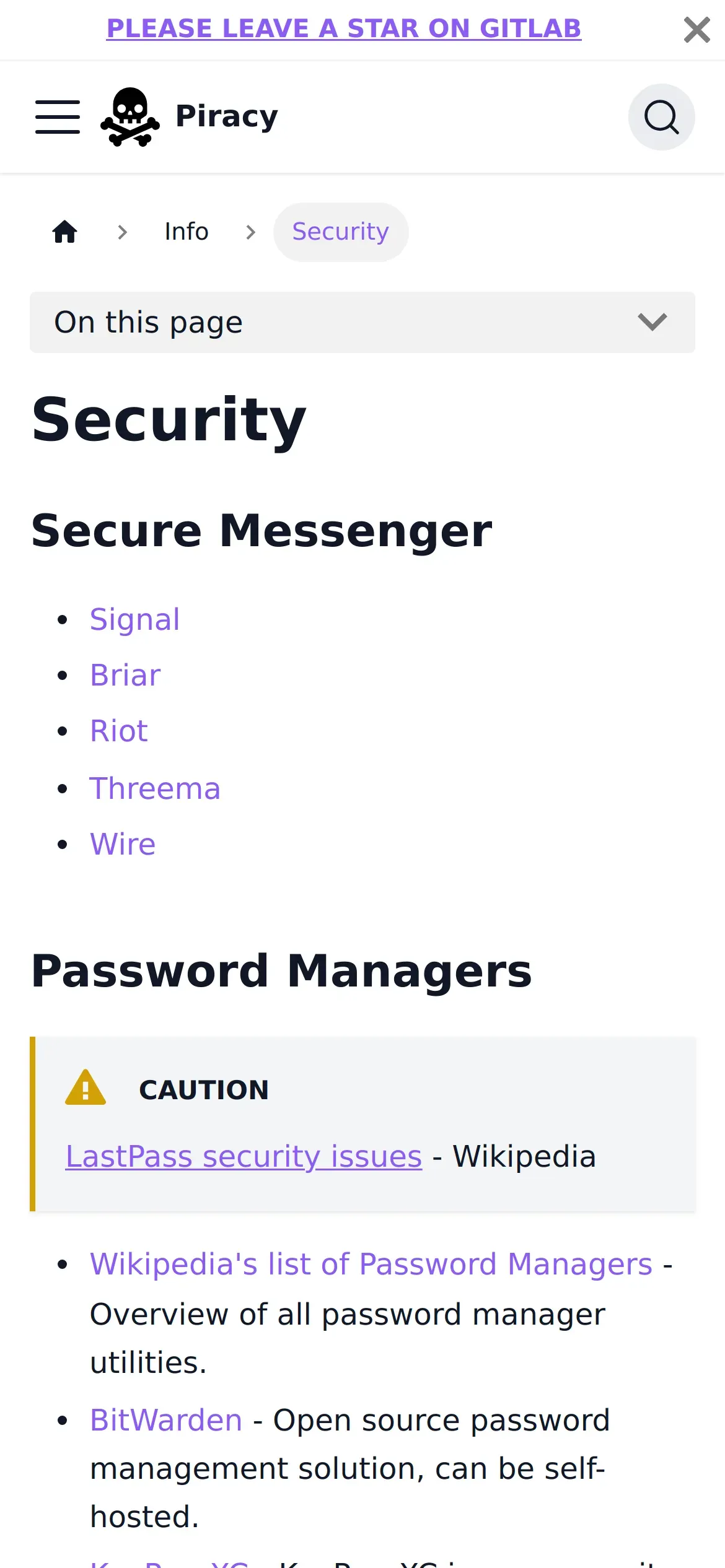Open the Please Leave a Star on GitLab link

[x=344, y=28]
